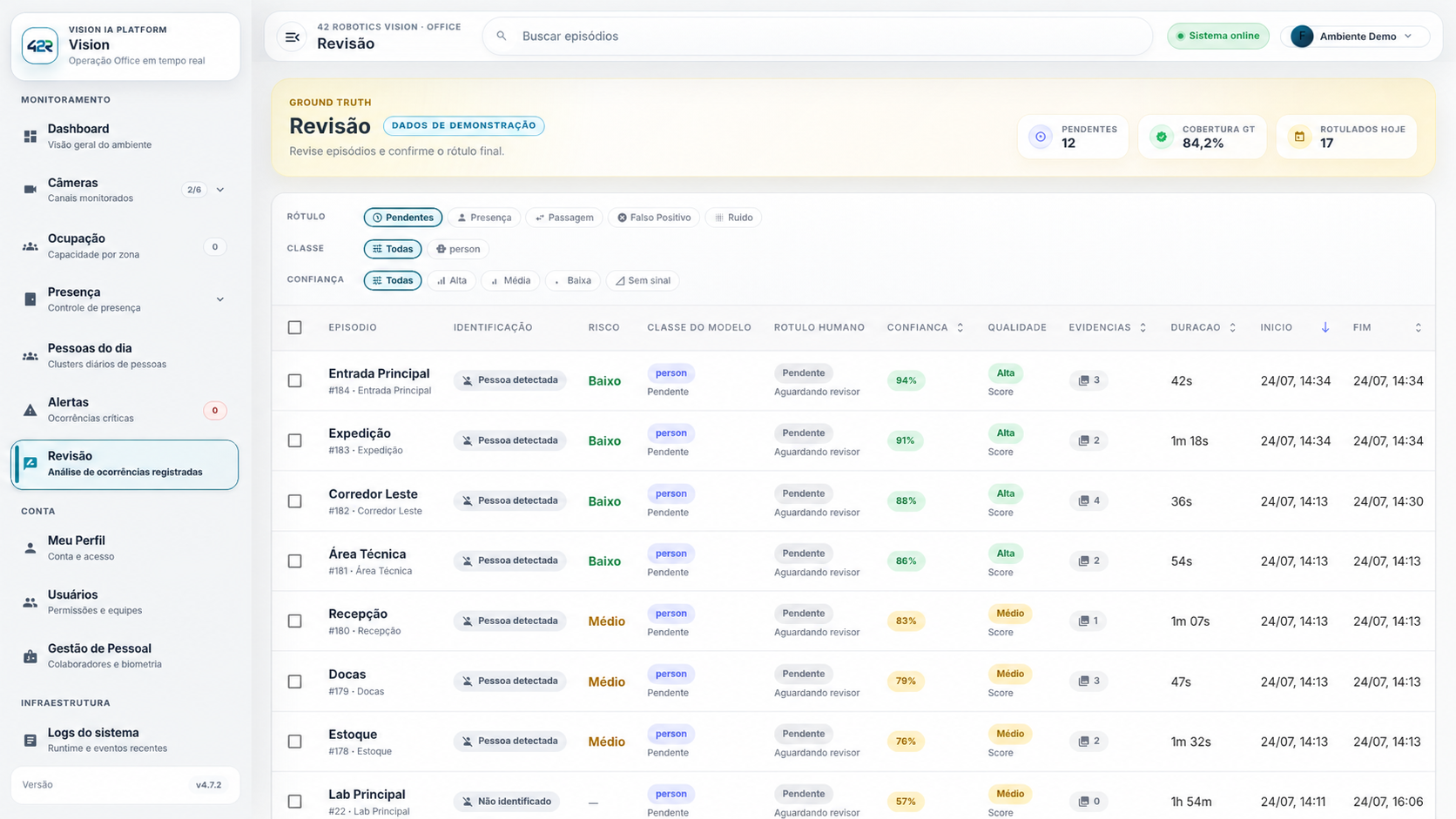
Task: Click the Gestão de Pessoal badge icon
Action: (x=30, y=656)
